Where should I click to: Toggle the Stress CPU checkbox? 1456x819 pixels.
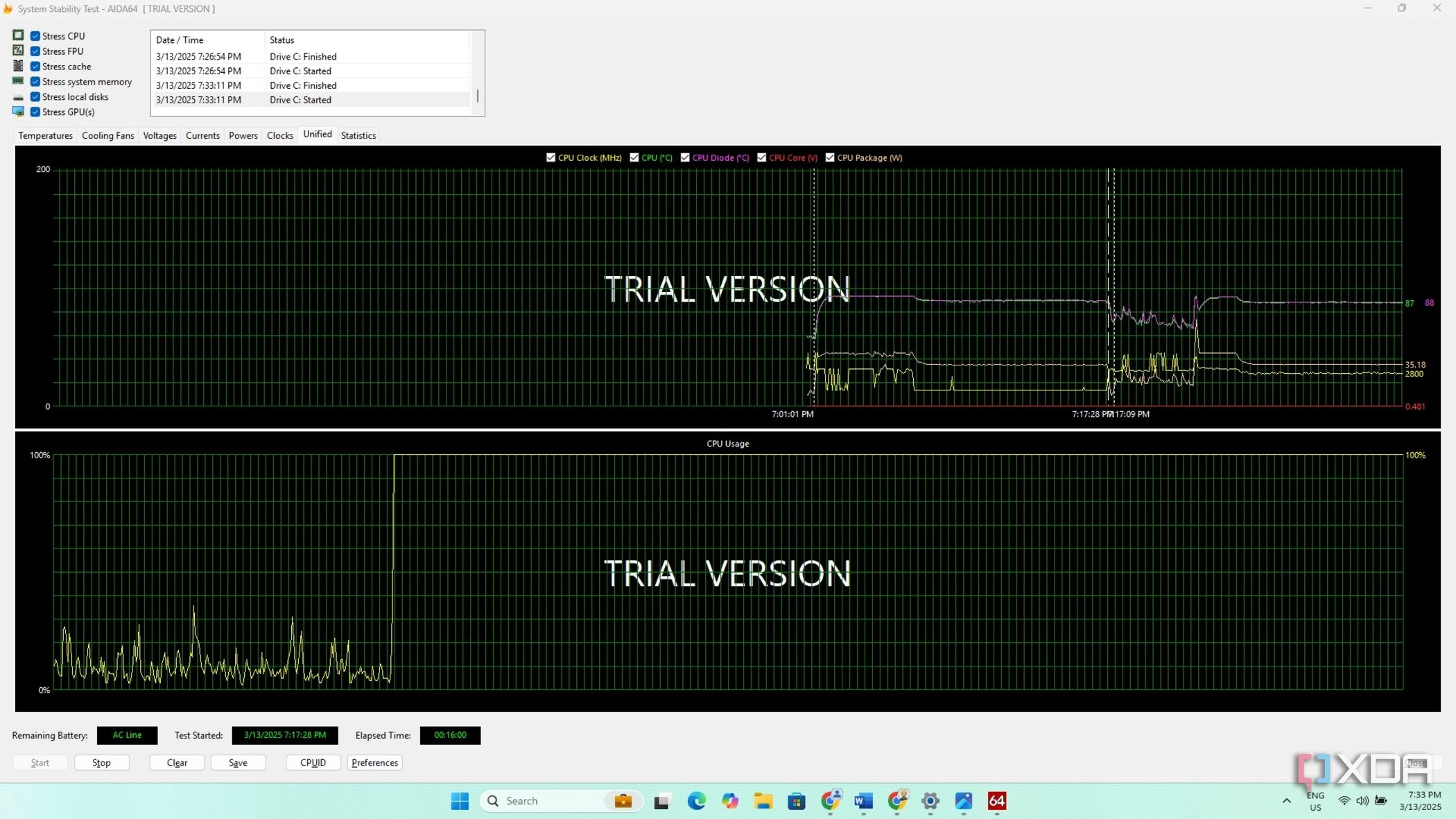coord(35,36)
